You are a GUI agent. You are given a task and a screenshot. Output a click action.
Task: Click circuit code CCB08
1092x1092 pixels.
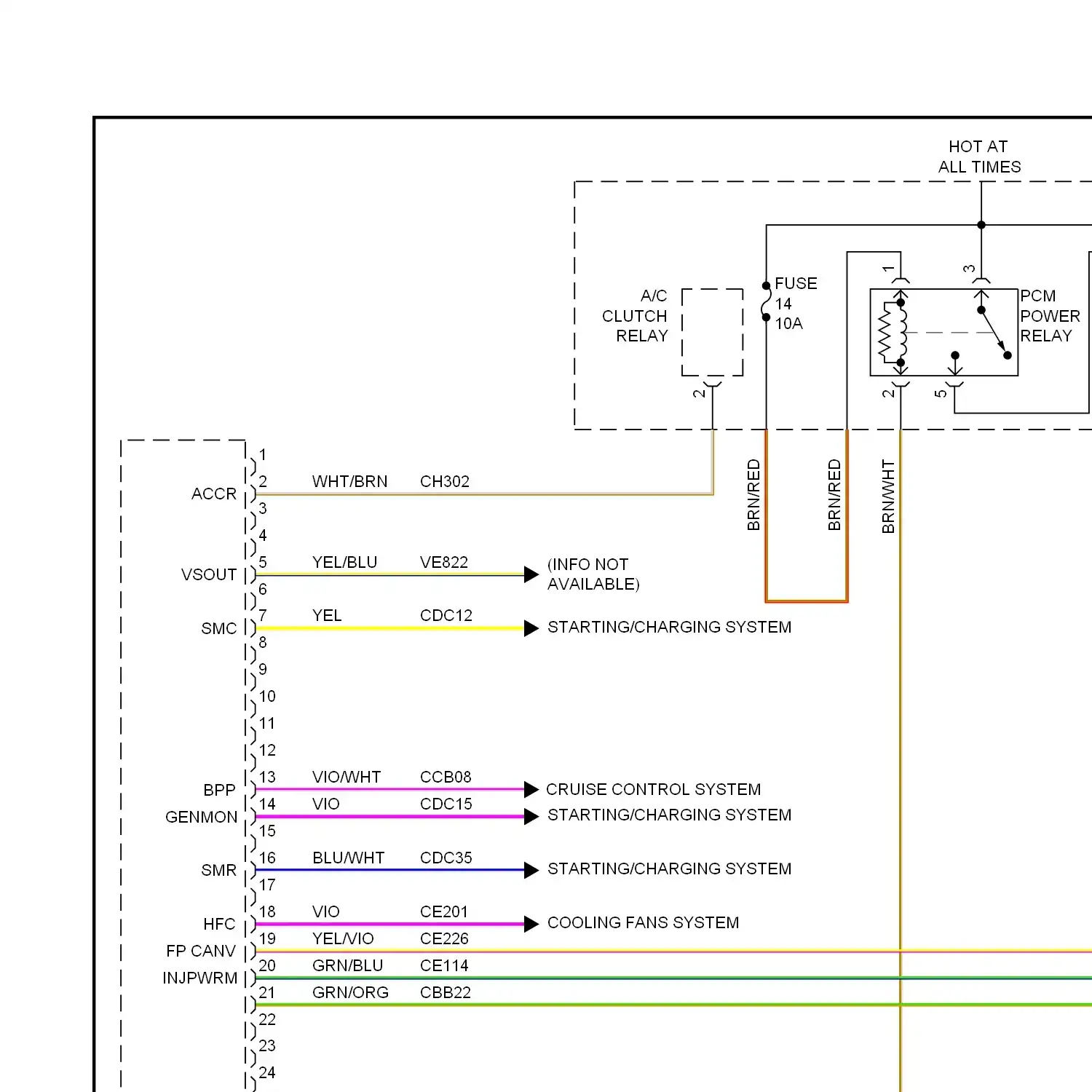coord(446,777)
